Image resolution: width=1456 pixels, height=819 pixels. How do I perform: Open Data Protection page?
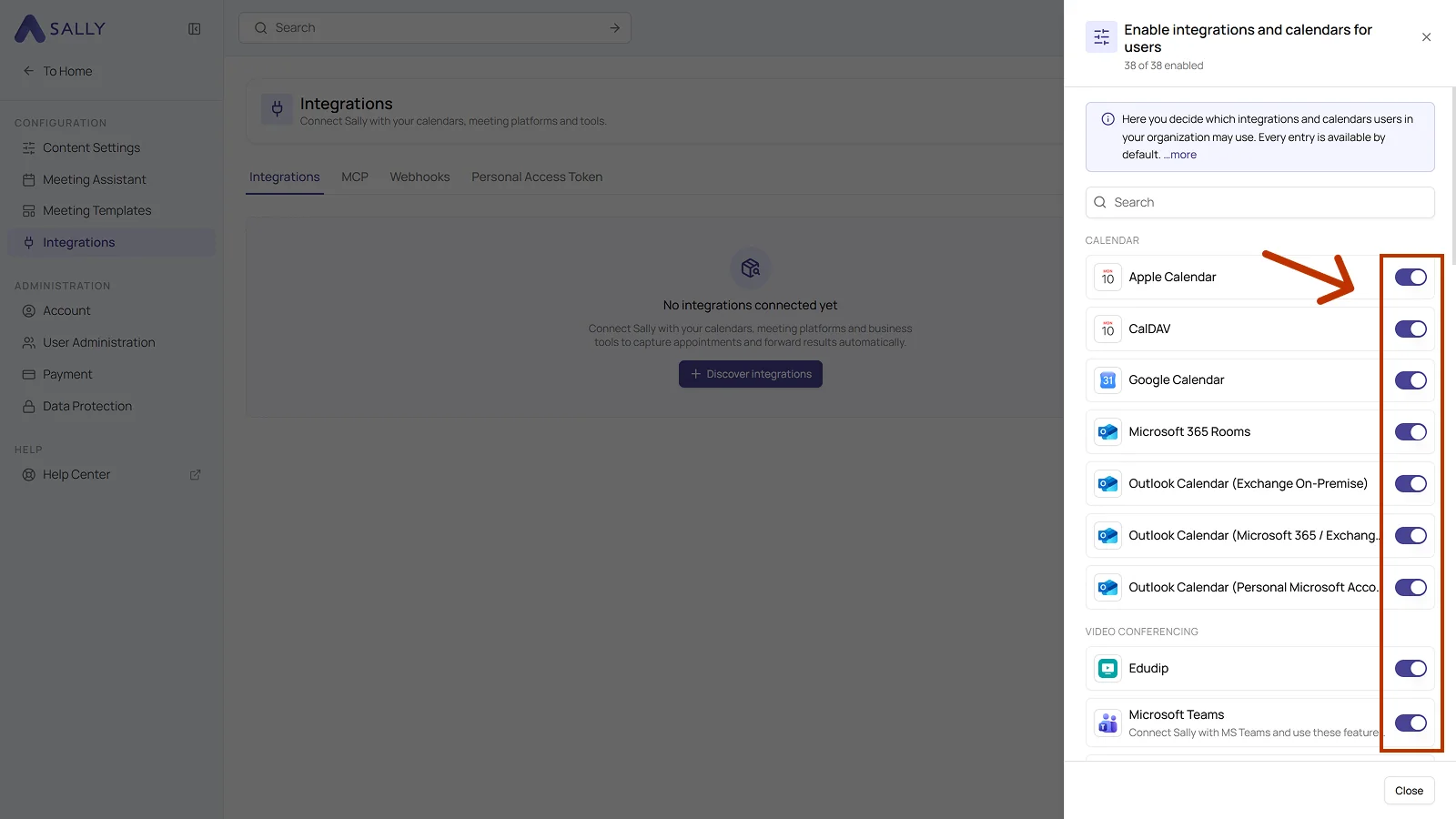pos(111,406)
